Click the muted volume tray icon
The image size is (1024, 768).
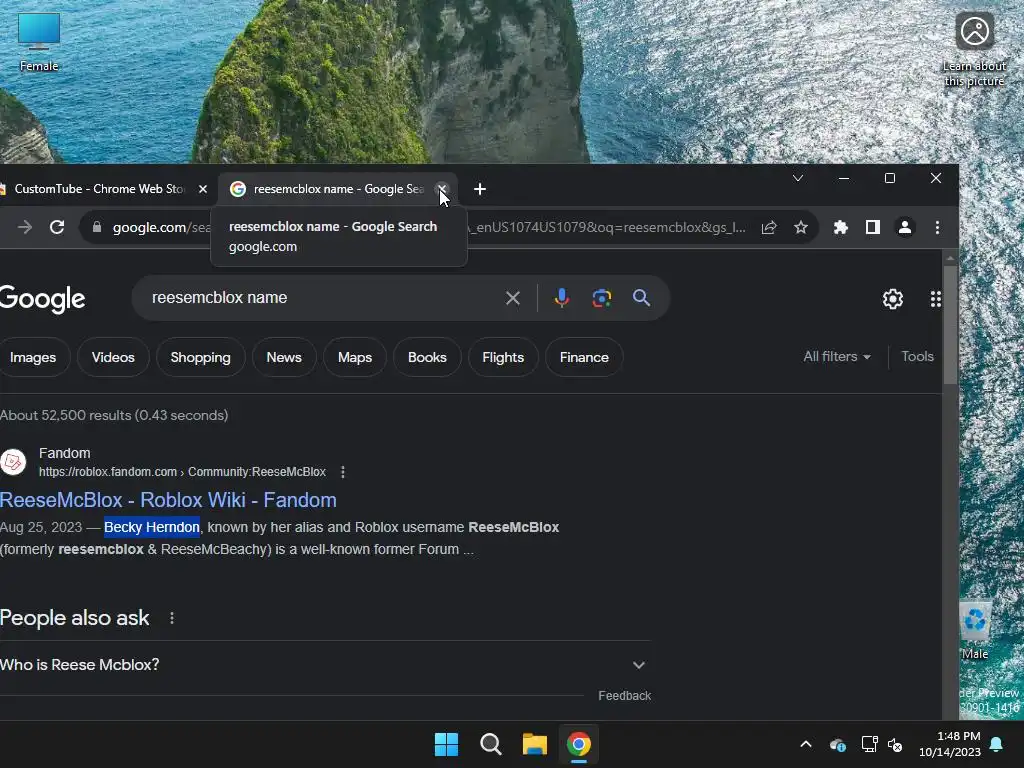[895, 744]
